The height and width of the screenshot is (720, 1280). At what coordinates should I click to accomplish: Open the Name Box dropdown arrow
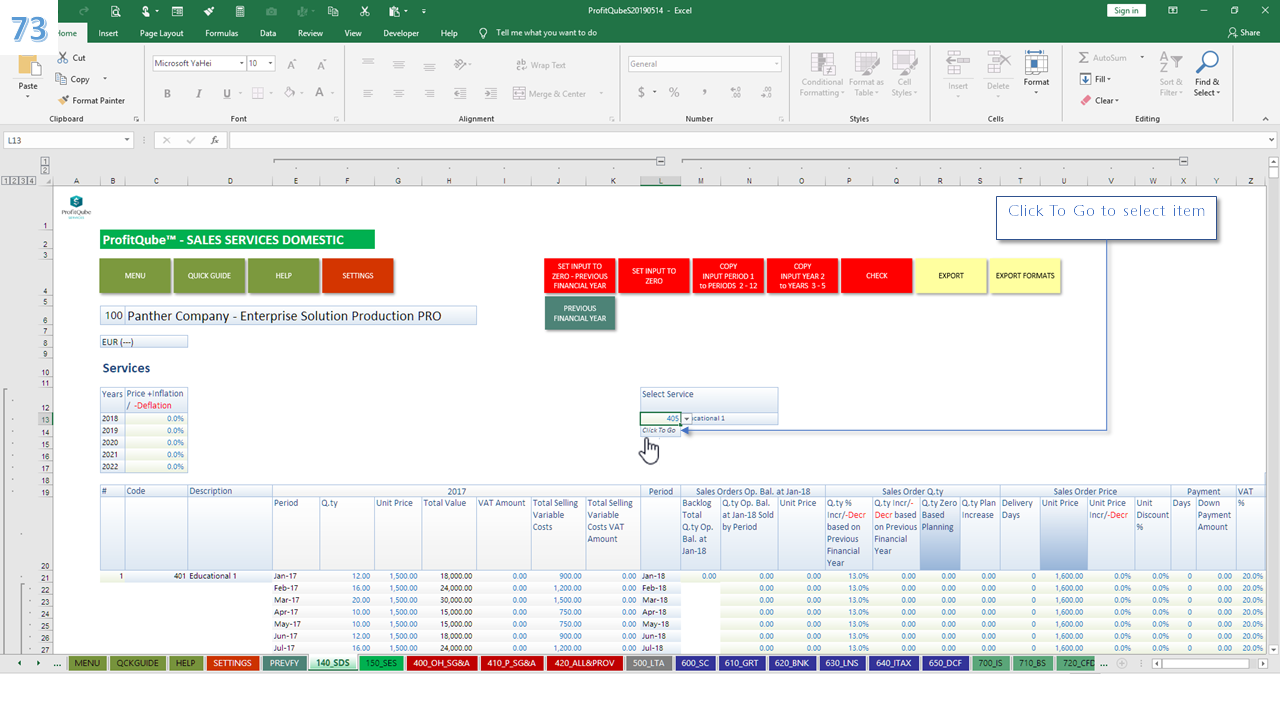(x=128, y=140)
